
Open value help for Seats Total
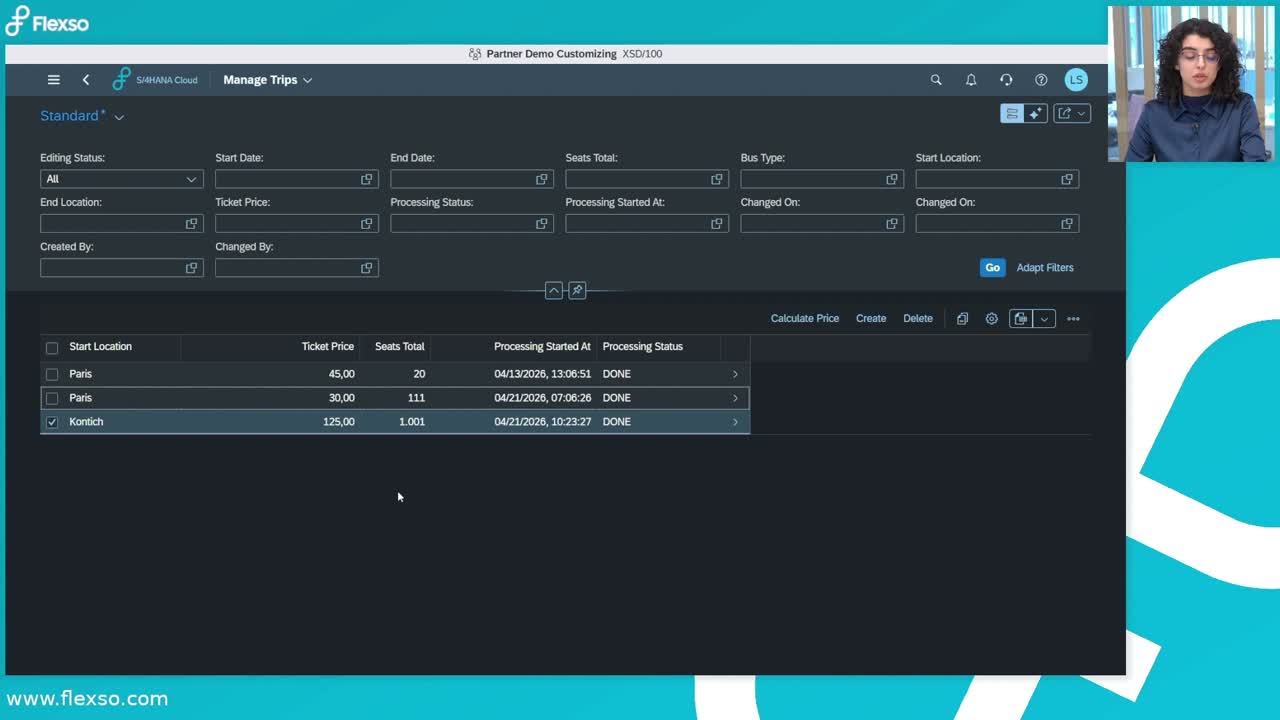pos(717,179)
